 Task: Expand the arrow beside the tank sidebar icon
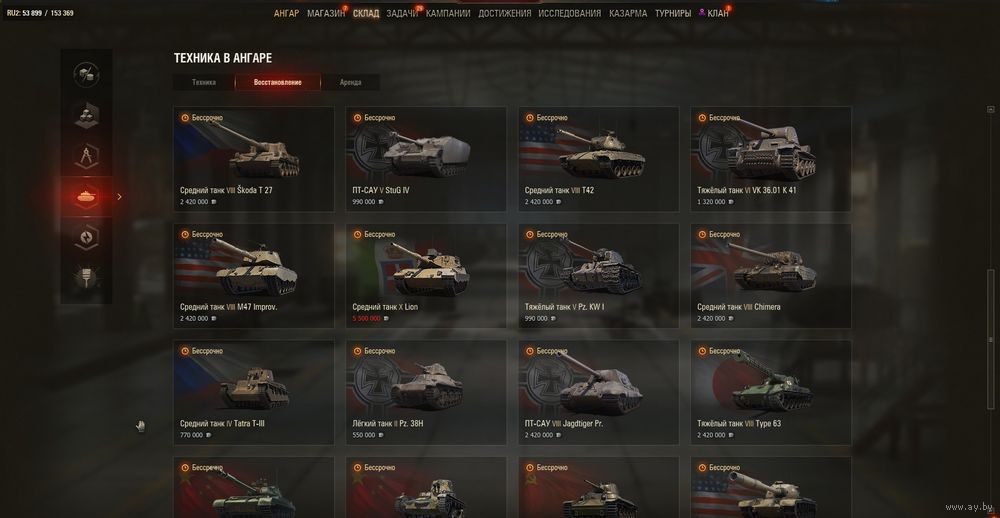[119, 197]
